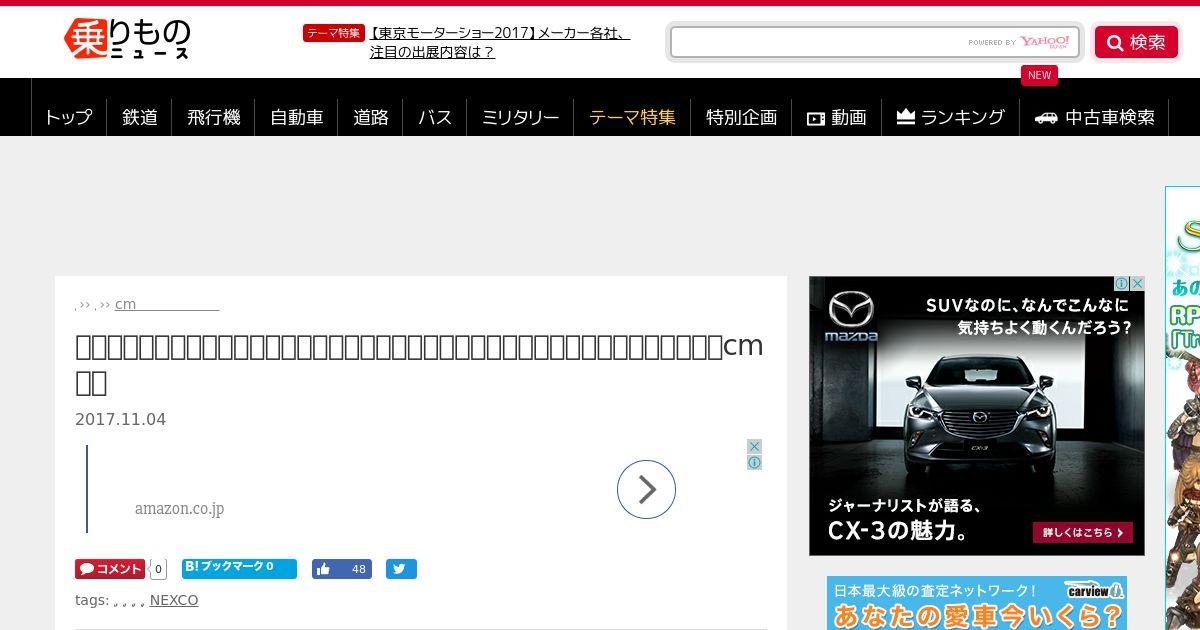1200x630 pixels.
Task: Open the 鉄道 nav item
Action: coord(140,117)
